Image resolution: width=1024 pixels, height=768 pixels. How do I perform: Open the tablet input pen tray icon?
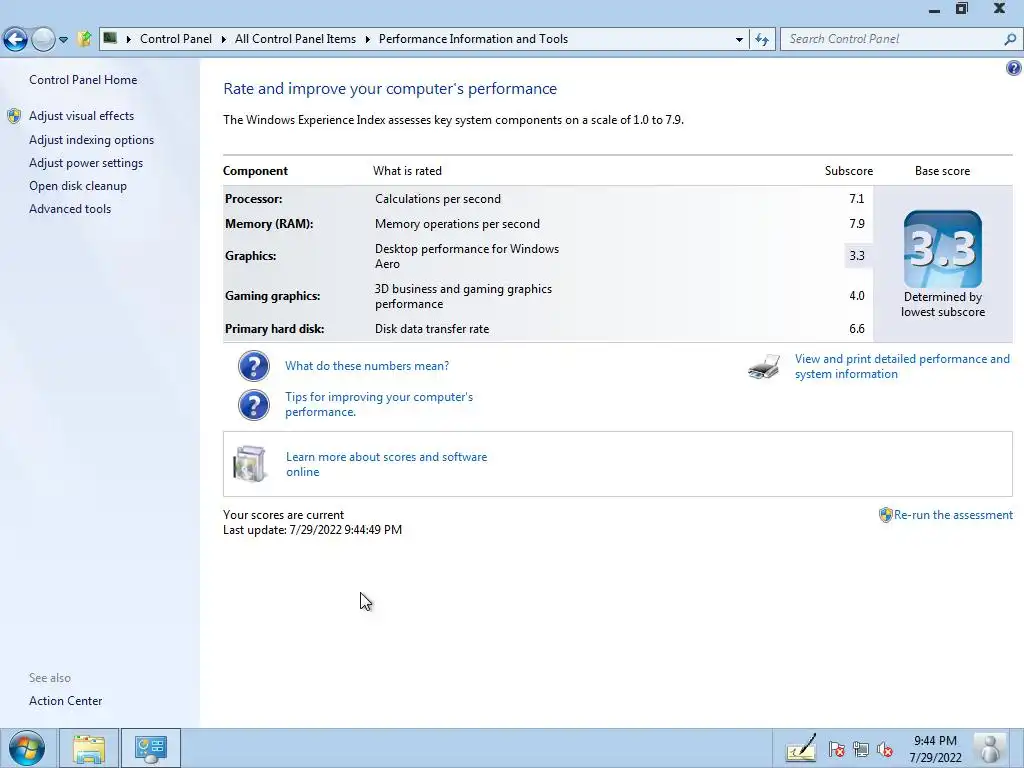tap(801, 748)
